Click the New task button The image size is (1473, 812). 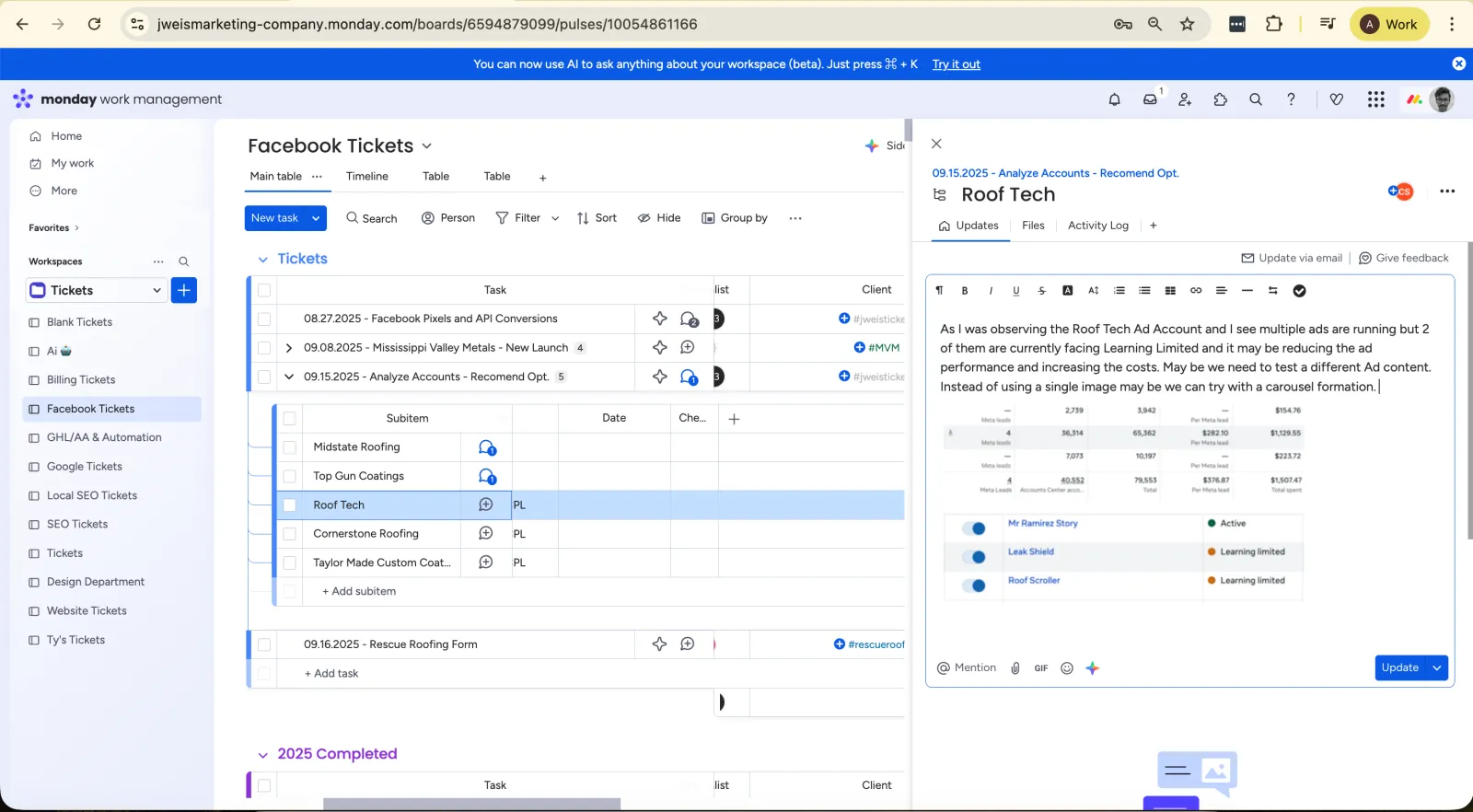tap(275, 218)
